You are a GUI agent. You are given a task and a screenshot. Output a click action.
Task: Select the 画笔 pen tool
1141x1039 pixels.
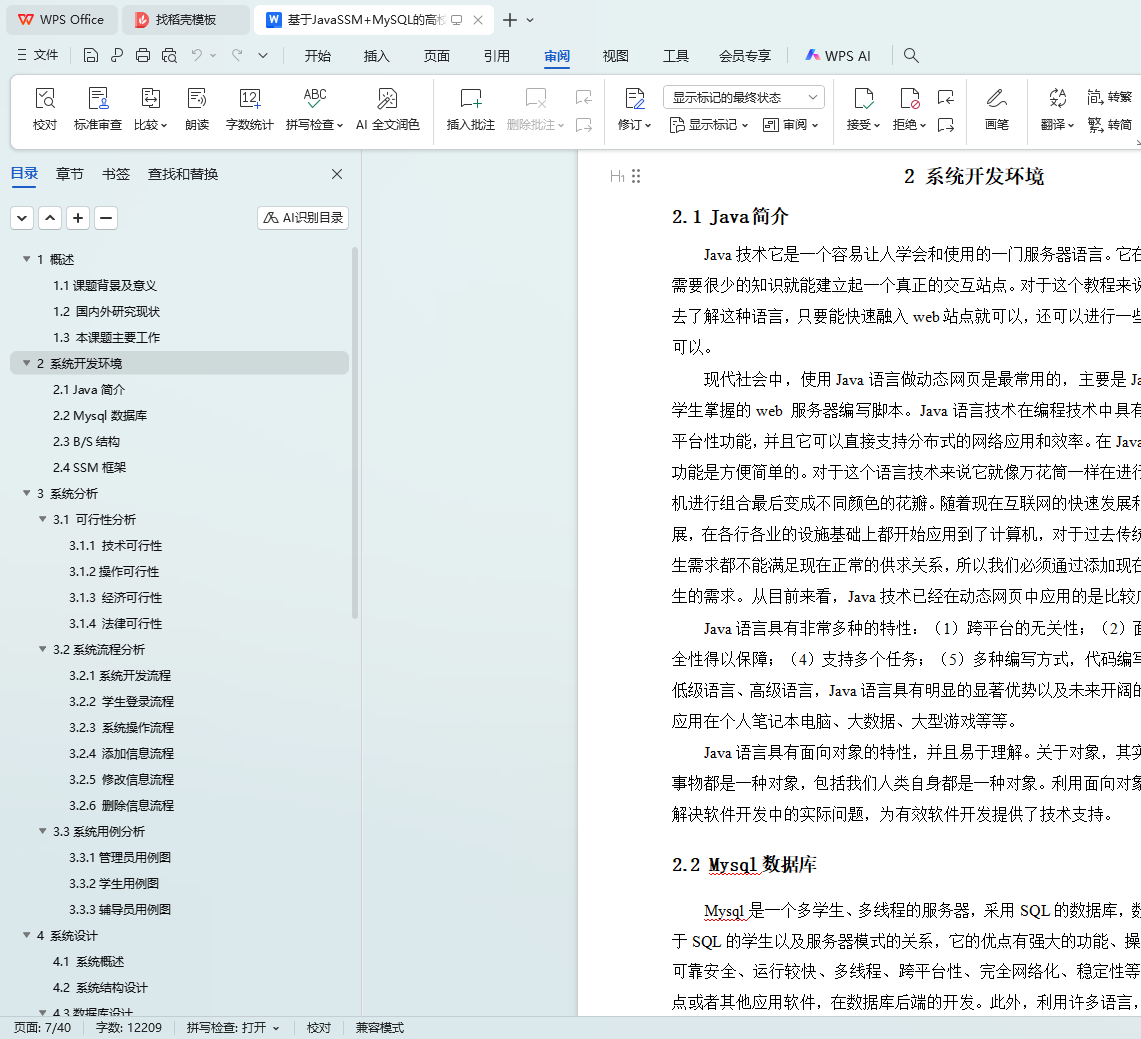point(996,108)
